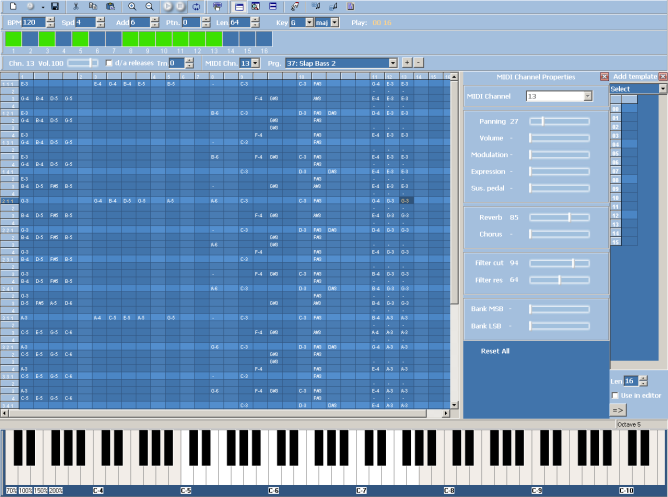This screenshot has height=497, width=668.
Task: Click the Reverb slider
Action: pyautogui.click(x=559, y=216)
